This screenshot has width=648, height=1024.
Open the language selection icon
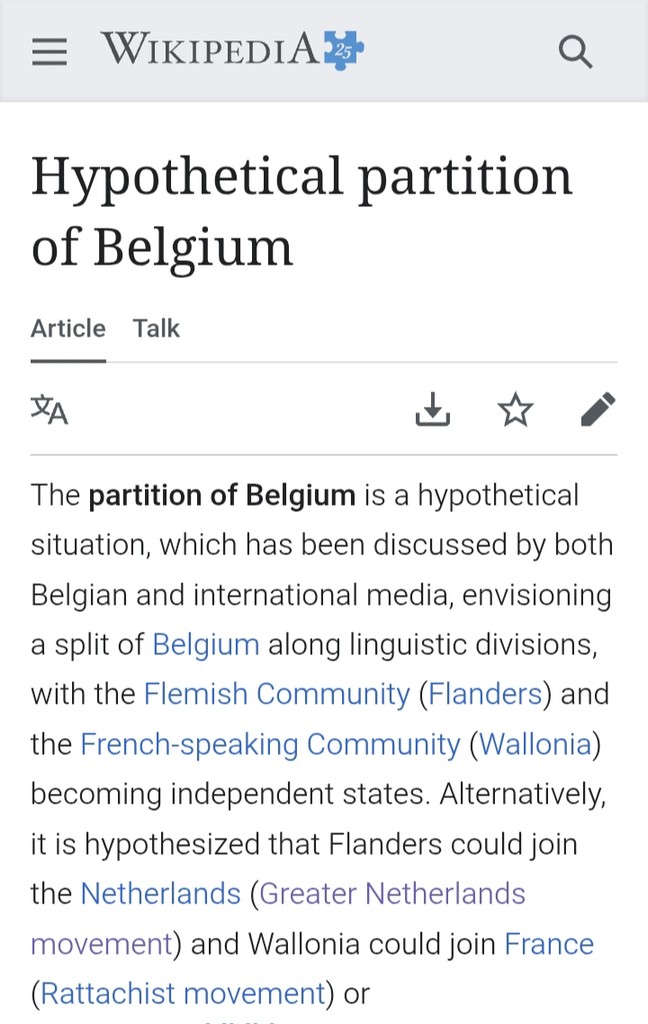pos(49,410)
